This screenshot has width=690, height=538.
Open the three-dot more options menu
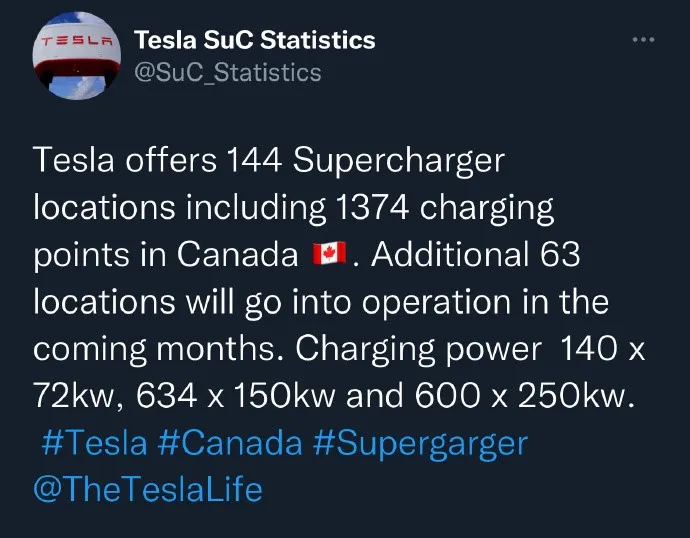coord(643,40)
